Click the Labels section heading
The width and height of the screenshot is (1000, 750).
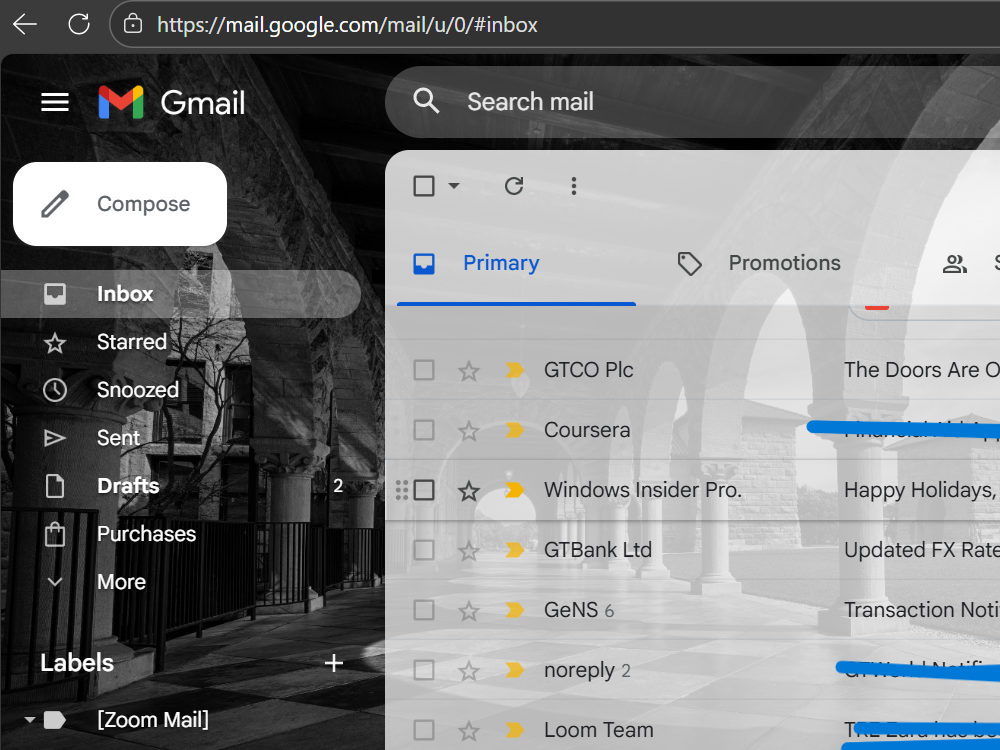click(77, 663)
